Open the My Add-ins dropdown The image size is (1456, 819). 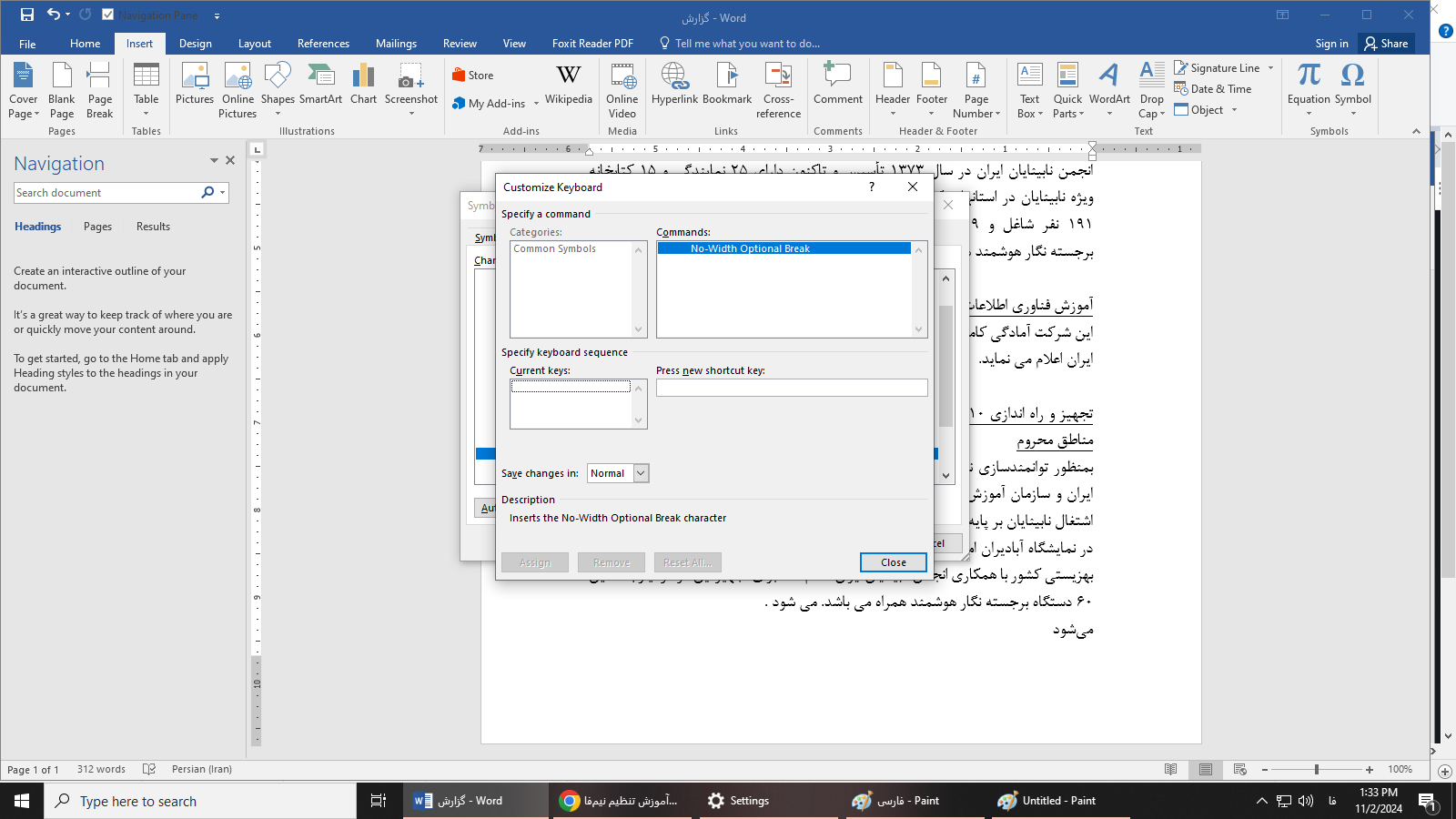(x=537, y=104)
